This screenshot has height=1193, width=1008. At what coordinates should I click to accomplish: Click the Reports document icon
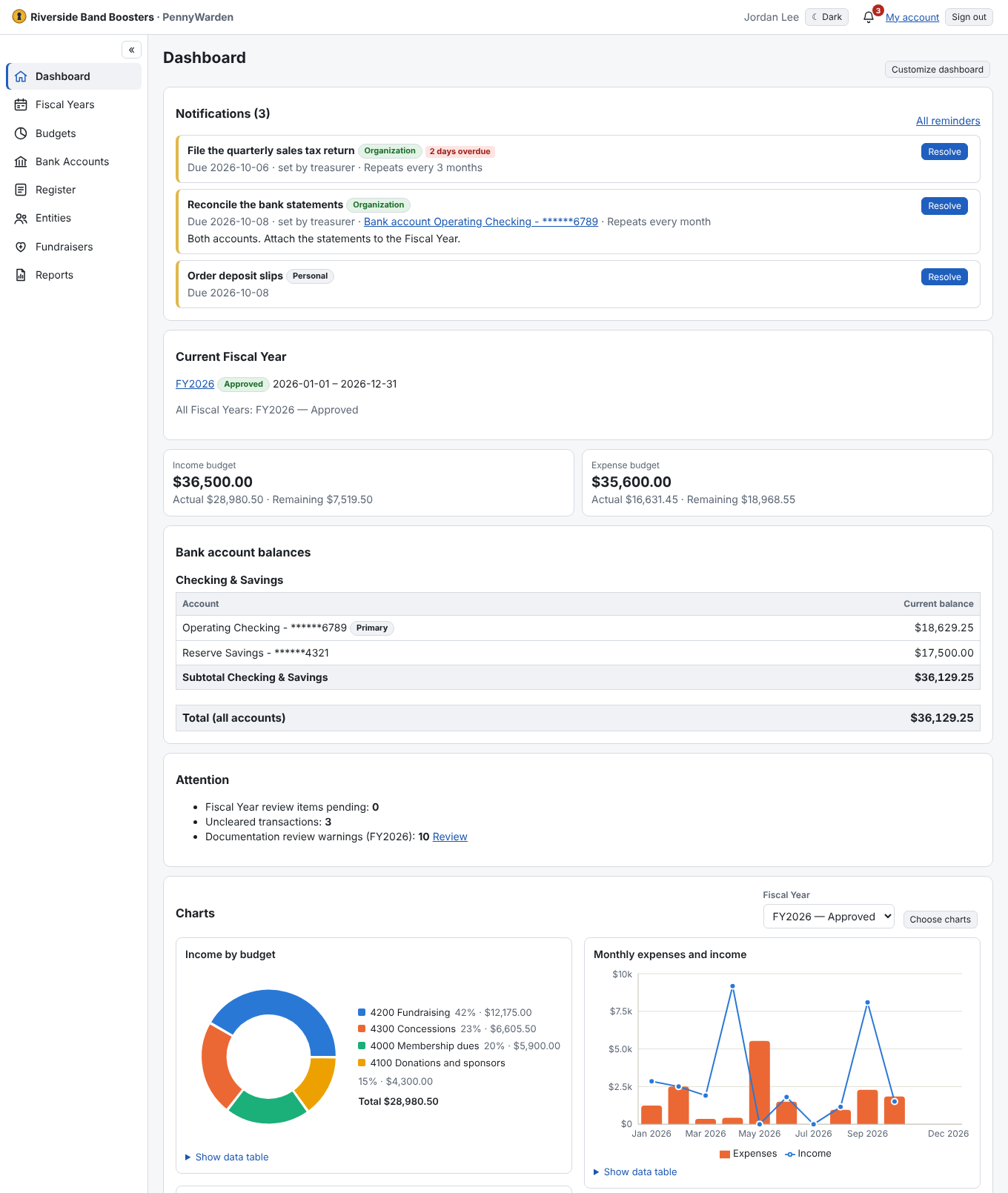tap(21, 275)
